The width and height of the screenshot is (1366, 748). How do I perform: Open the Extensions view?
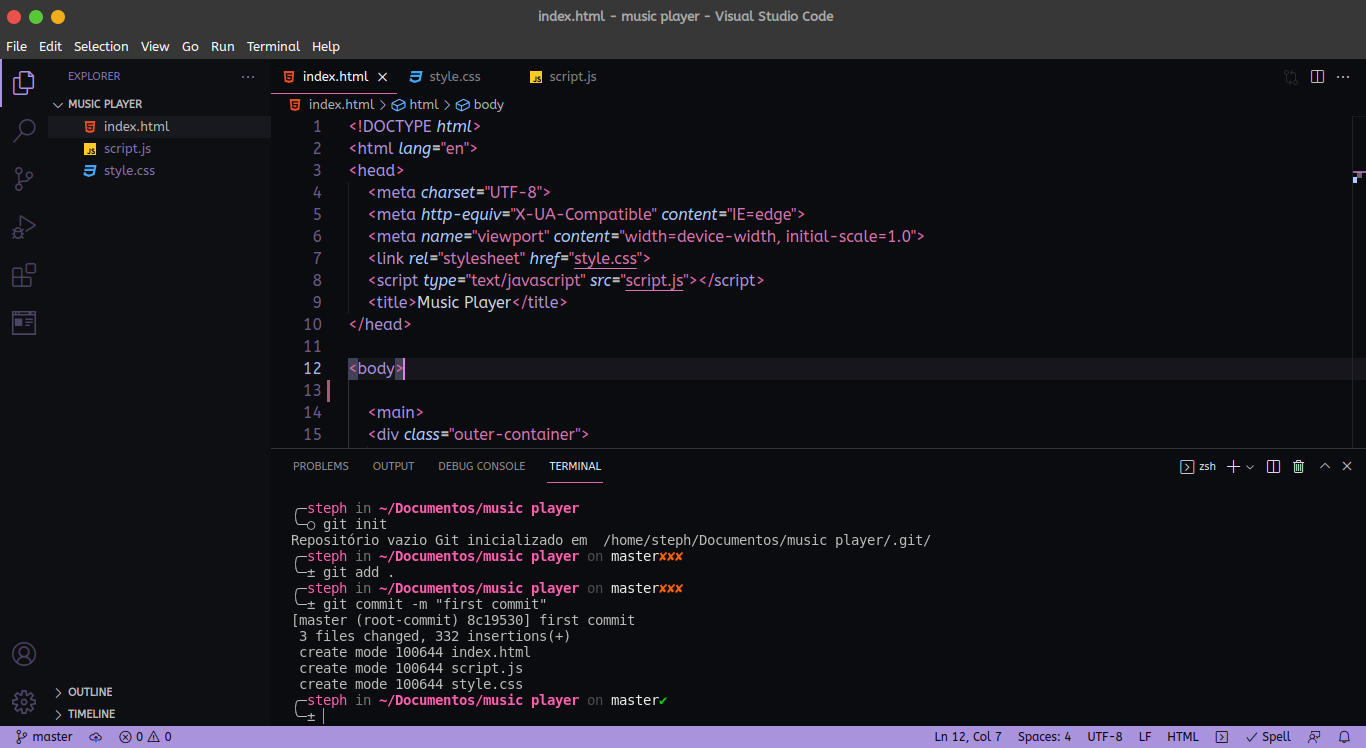click(x=24, y=275)
